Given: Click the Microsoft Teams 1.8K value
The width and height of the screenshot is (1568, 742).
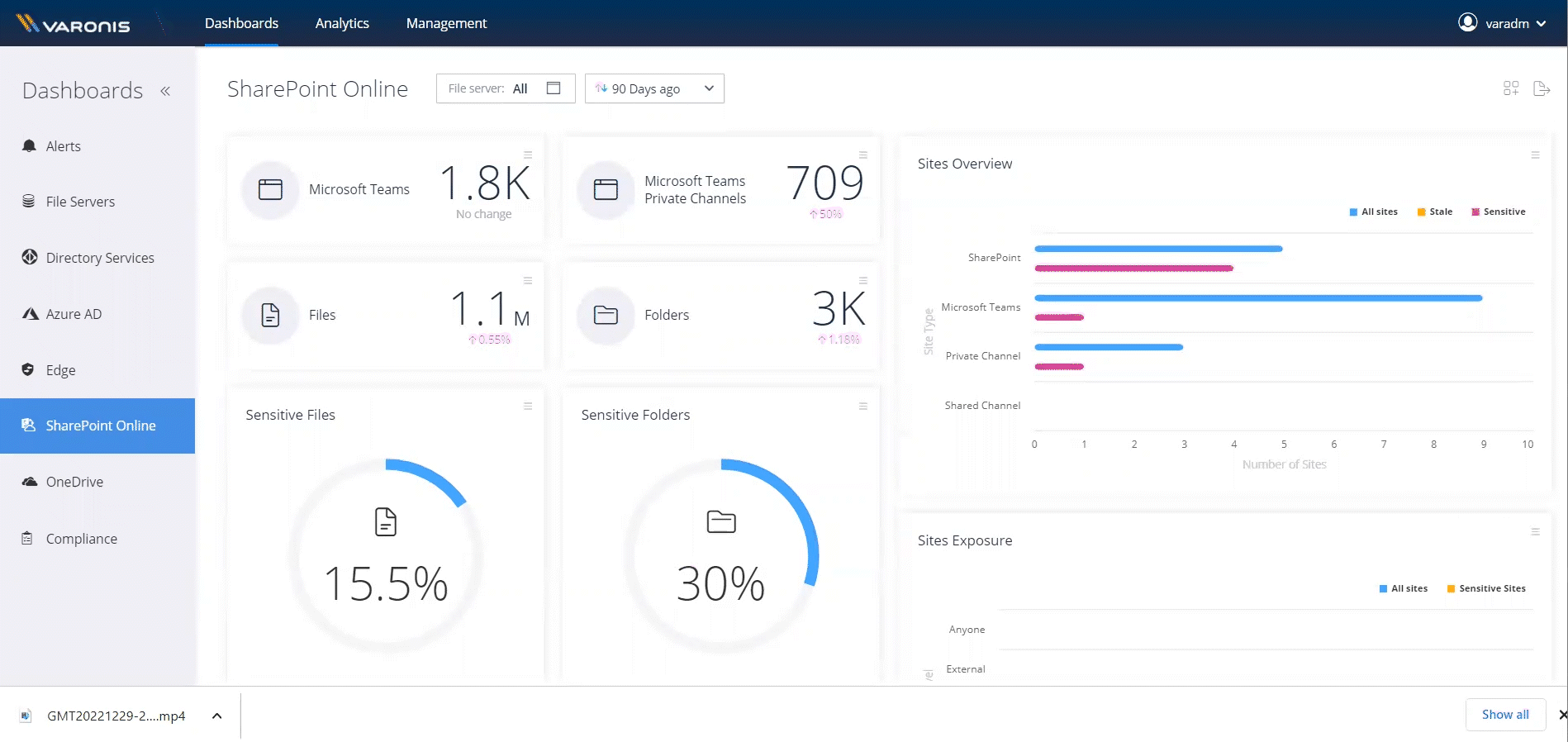Looking at the screenshot, I should click(485, 183).
